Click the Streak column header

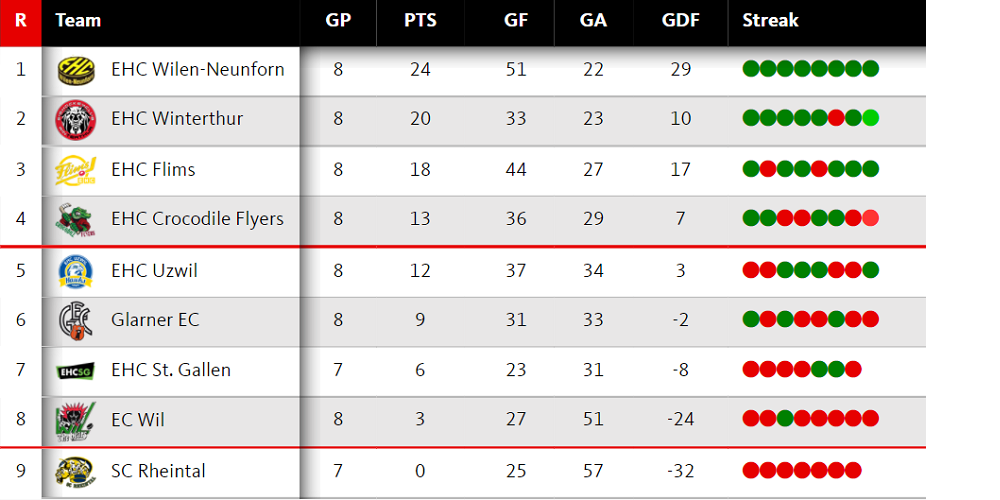pos(770,20)
